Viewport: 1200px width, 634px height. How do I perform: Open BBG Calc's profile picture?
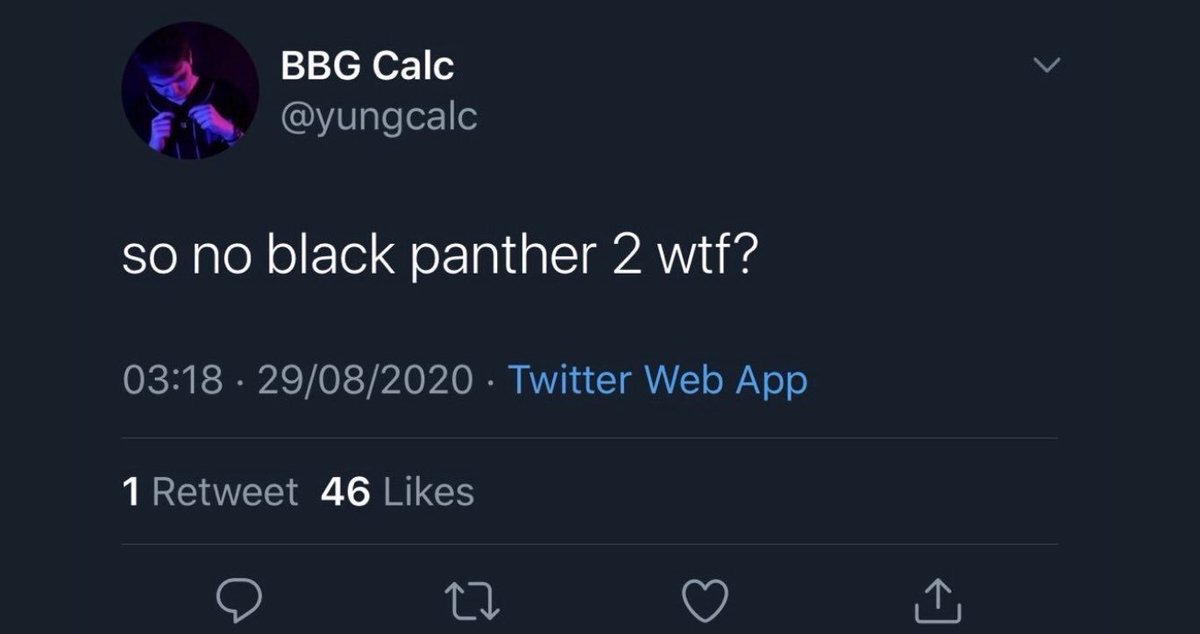190,91
